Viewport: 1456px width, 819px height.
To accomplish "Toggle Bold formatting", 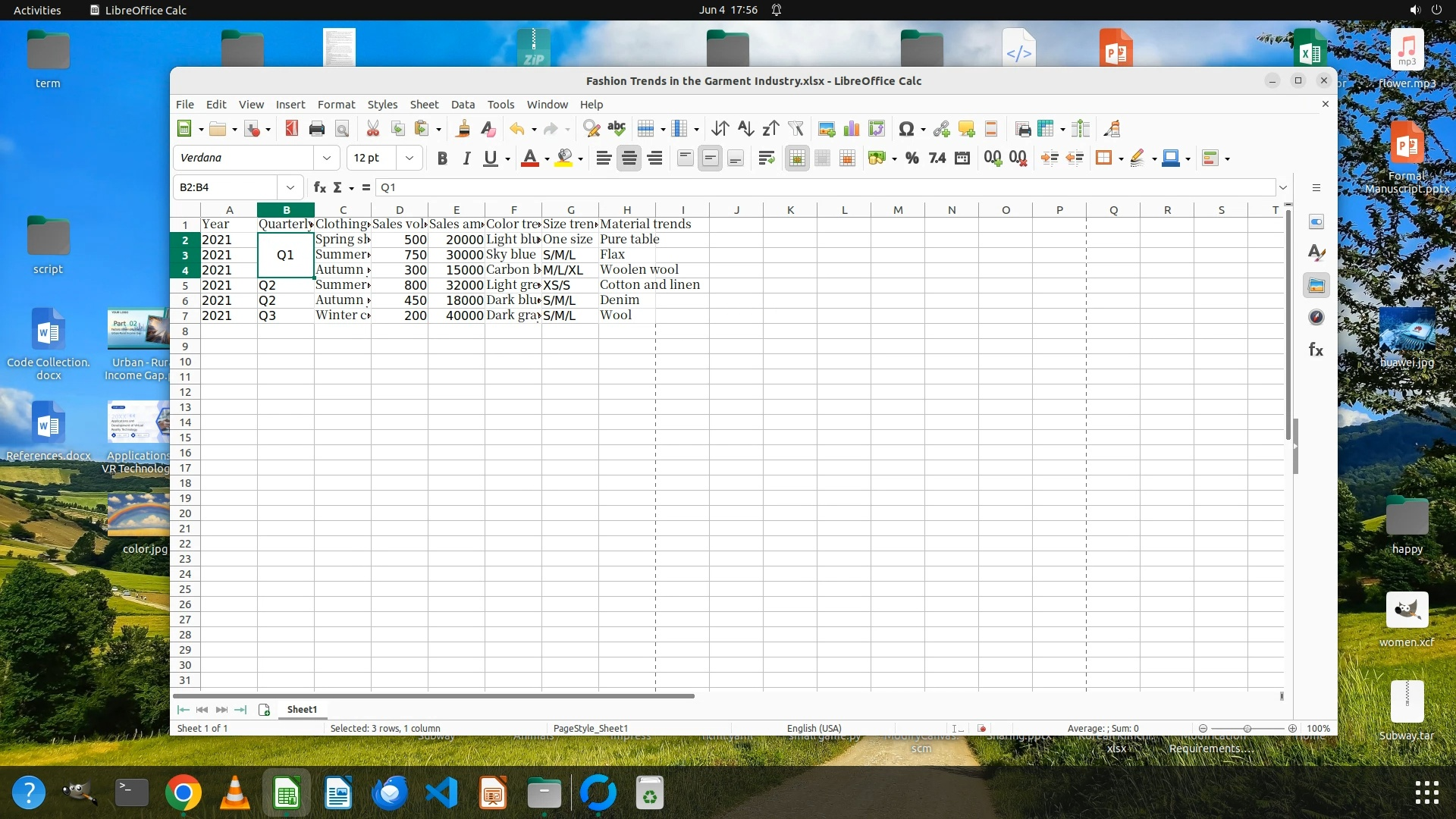I will coord(442,158).
